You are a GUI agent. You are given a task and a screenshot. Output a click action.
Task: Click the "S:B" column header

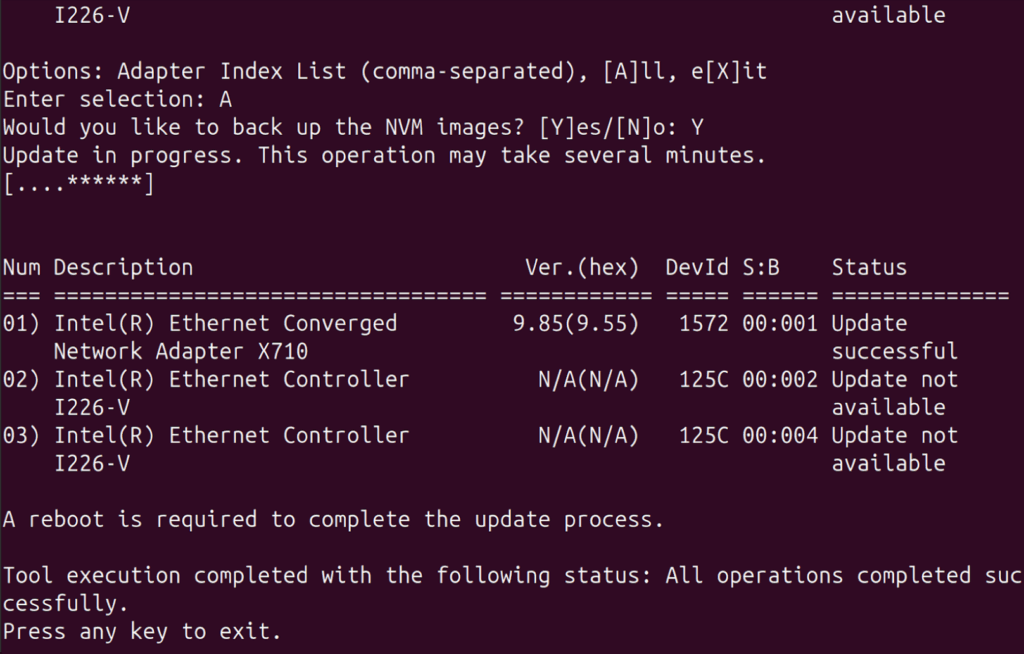pyautogui.click(x=761, y=268)
